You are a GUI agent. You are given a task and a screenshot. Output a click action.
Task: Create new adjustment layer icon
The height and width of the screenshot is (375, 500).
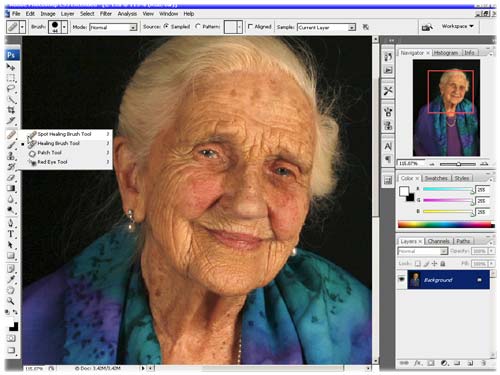(x=444, y=363)
